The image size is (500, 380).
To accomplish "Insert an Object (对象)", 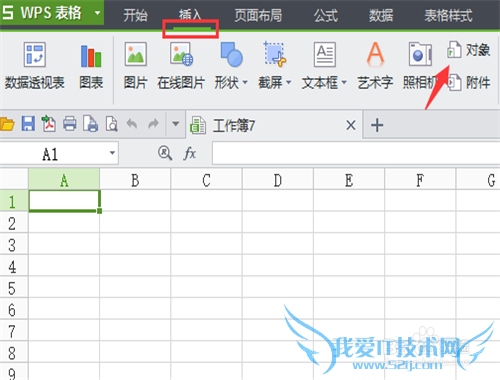I will pos(469,50).
